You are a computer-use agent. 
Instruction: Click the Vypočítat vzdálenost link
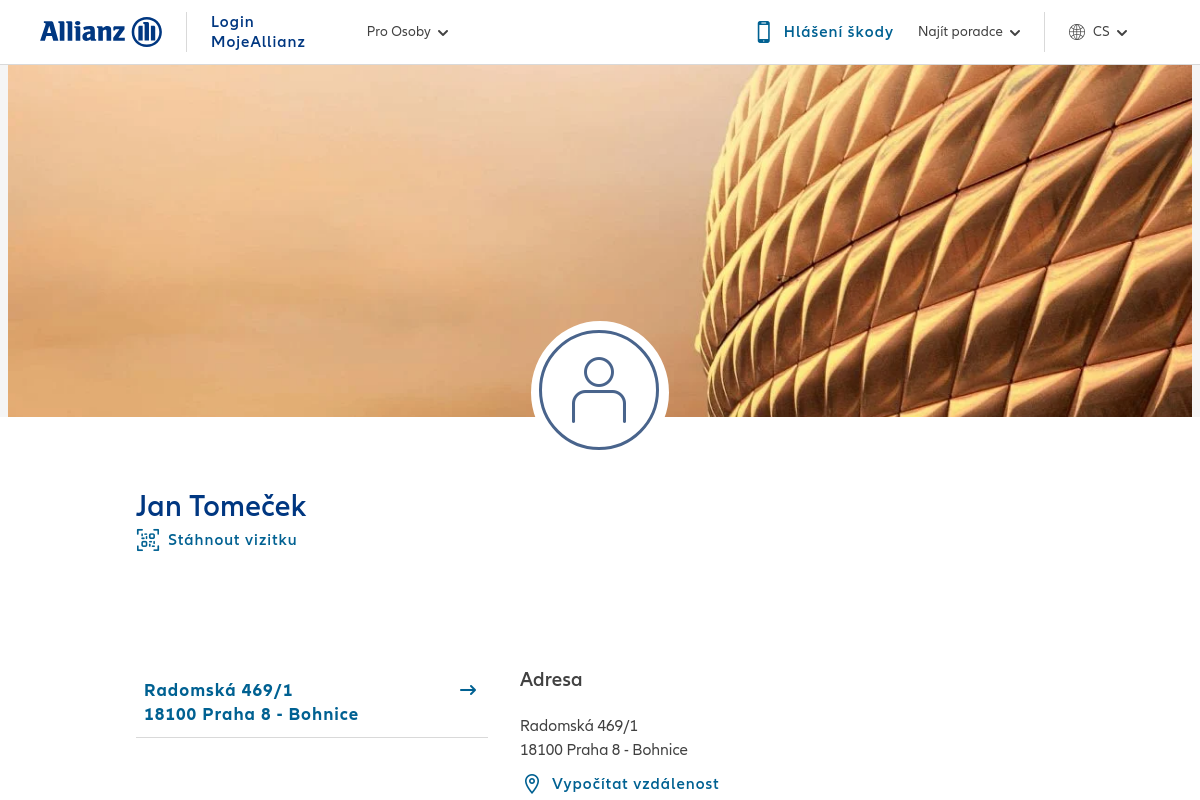[x=636, y=784]
